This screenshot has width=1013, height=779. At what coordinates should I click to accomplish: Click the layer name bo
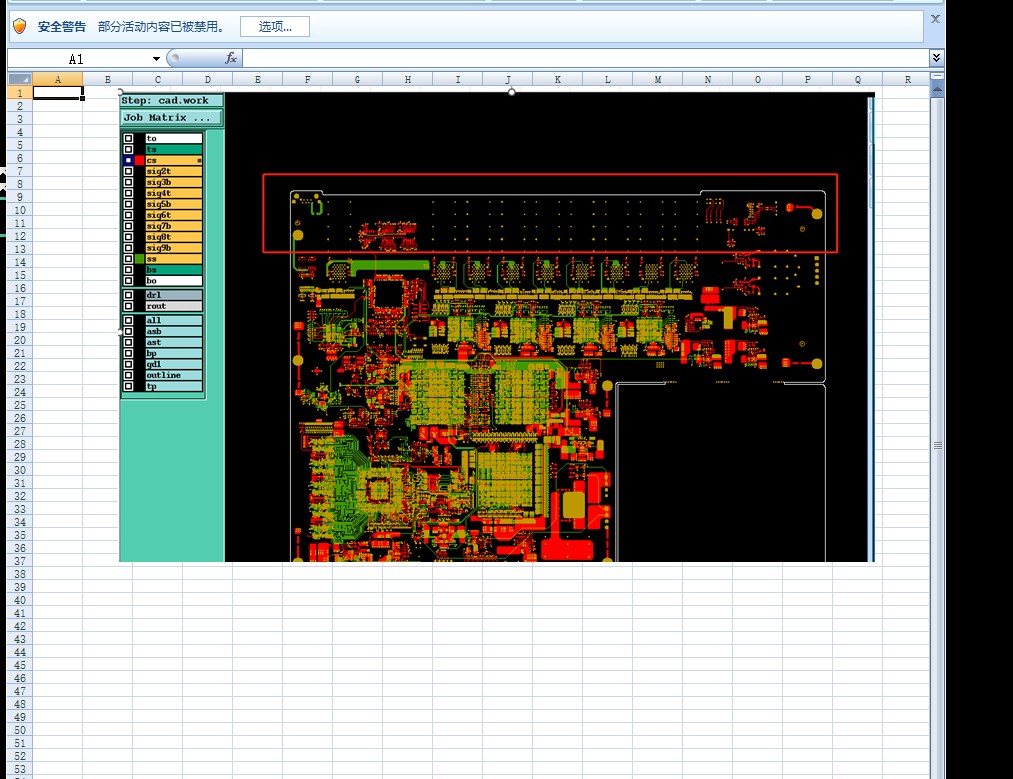coord(174,281)
